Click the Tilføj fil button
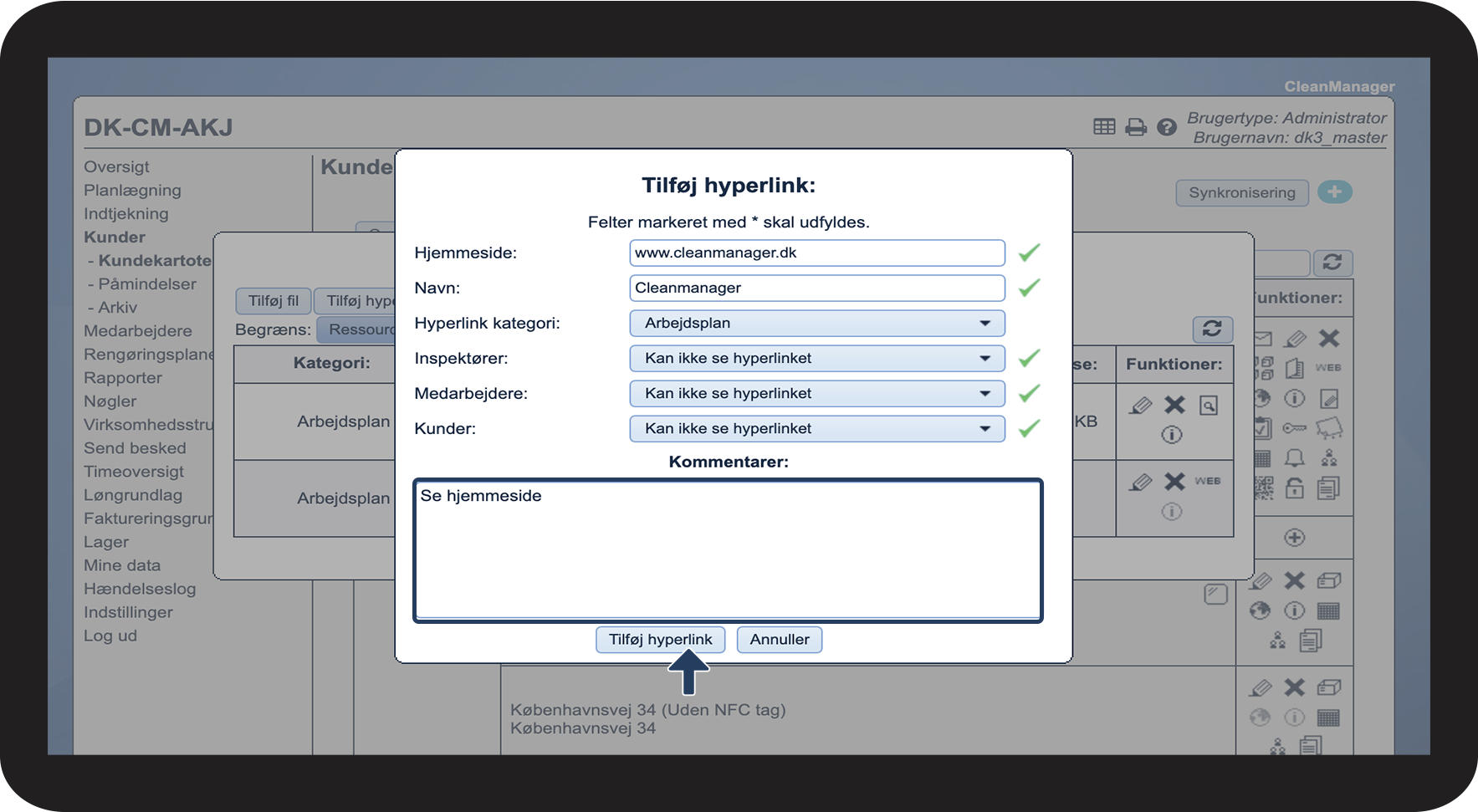The image size is (1478, 812). (x=274, y=301)
